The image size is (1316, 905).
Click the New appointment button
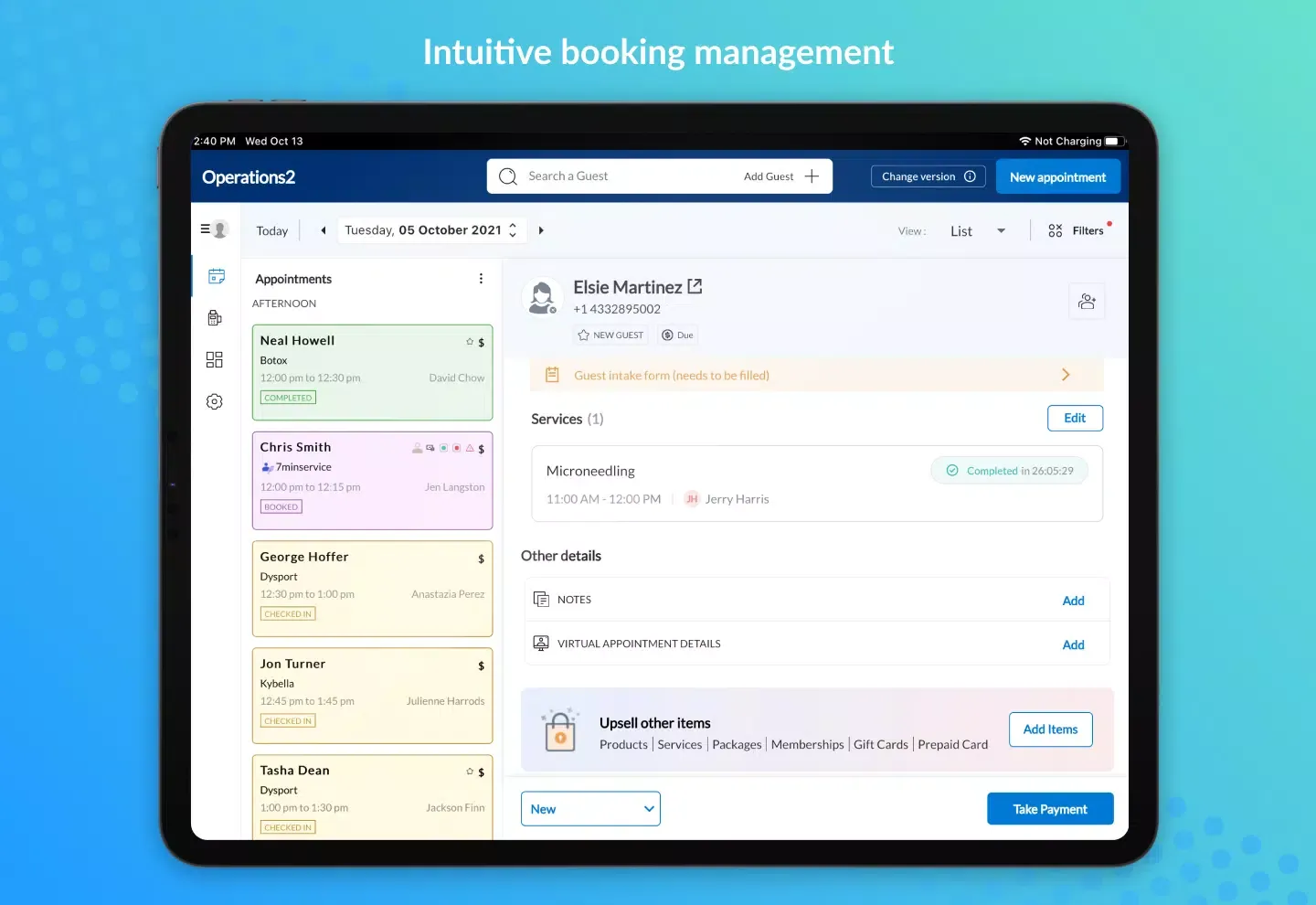click(1057, 177)
